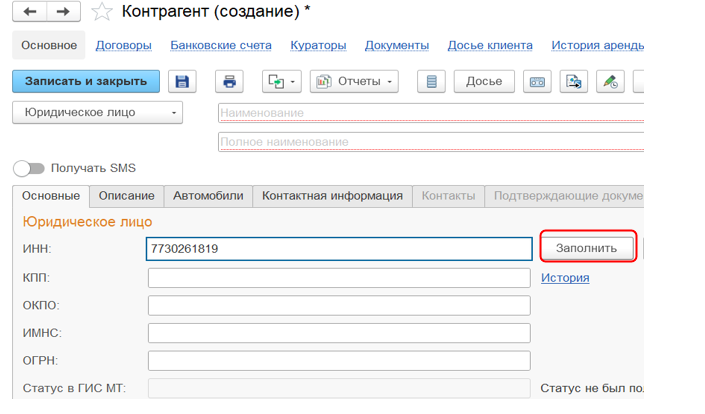The image size is (705, 414).
Task: Click the card icon after Досье button
Action: click(x=538, y=82)
